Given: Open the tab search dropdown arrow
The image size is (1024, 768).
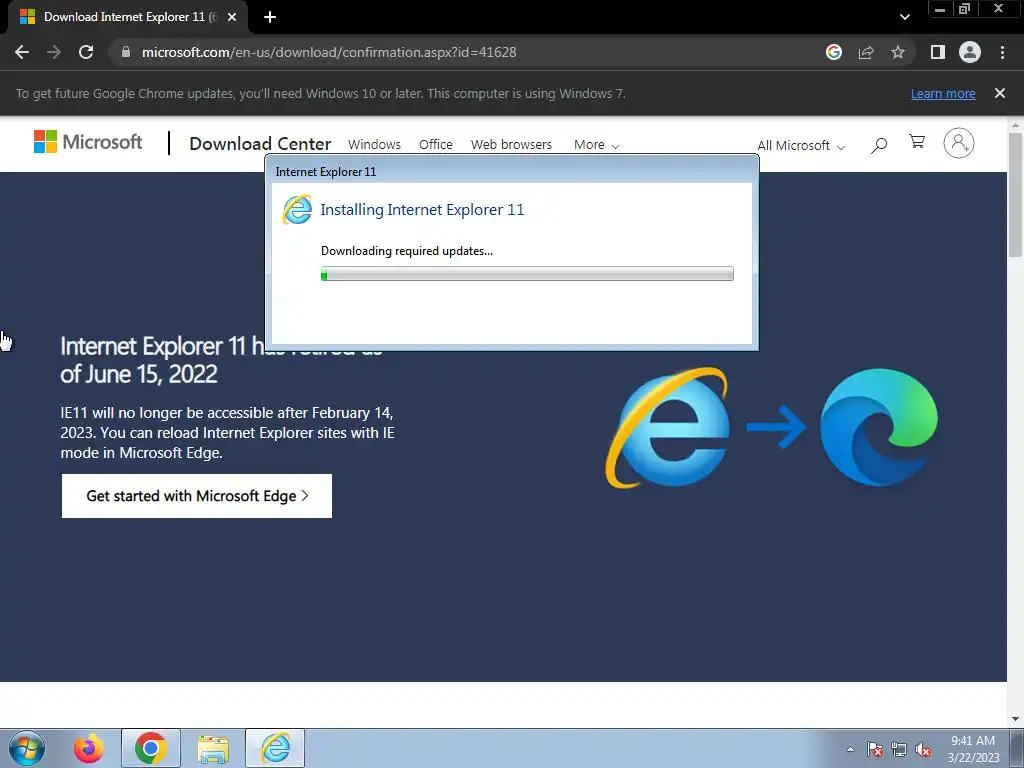Looking at the screenshot, I should coord(904,17).
